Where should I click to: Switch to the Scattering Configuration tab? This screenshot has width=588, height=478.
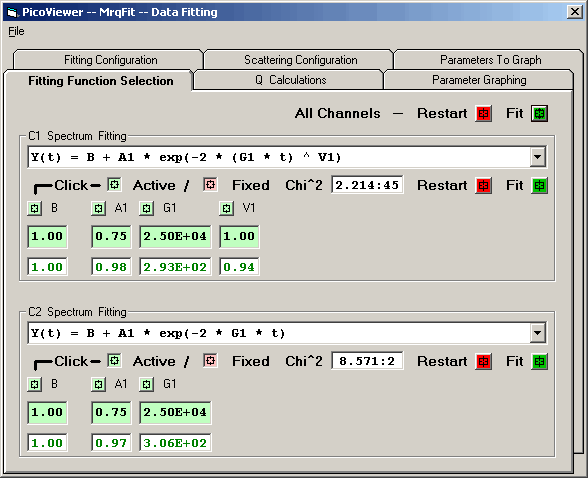point(299,60)
